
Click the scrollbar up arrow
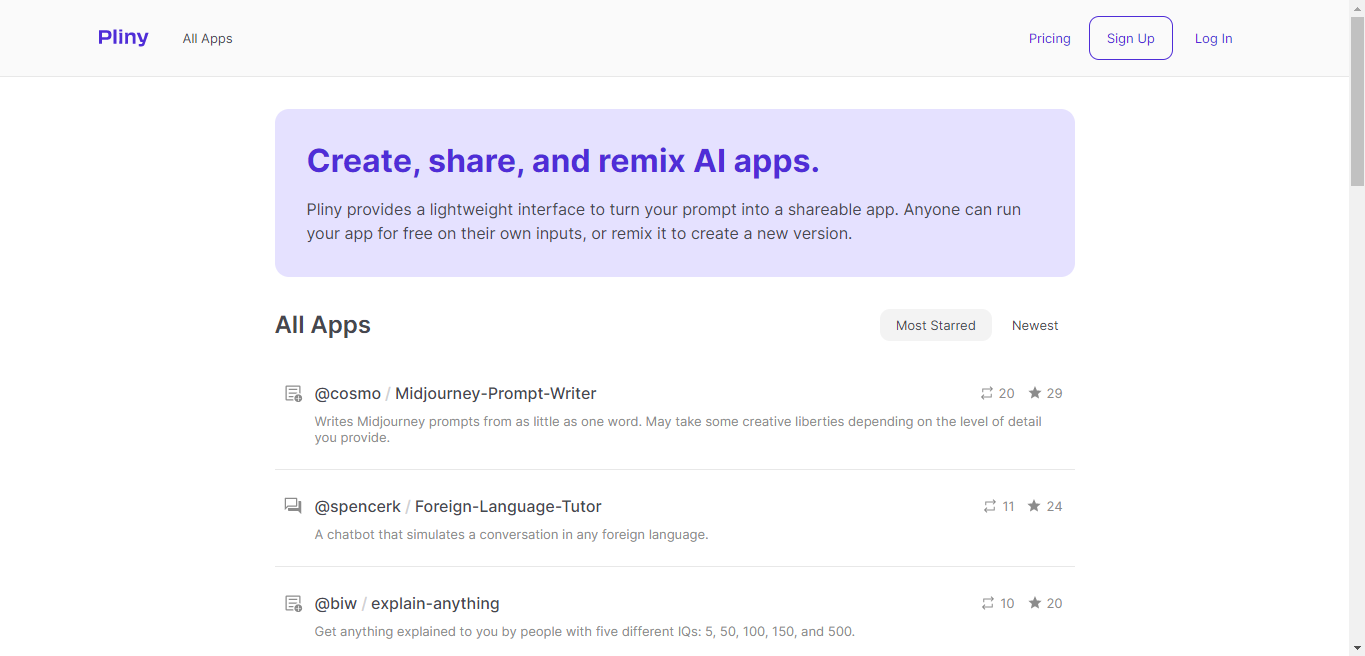pos(1357,8)
